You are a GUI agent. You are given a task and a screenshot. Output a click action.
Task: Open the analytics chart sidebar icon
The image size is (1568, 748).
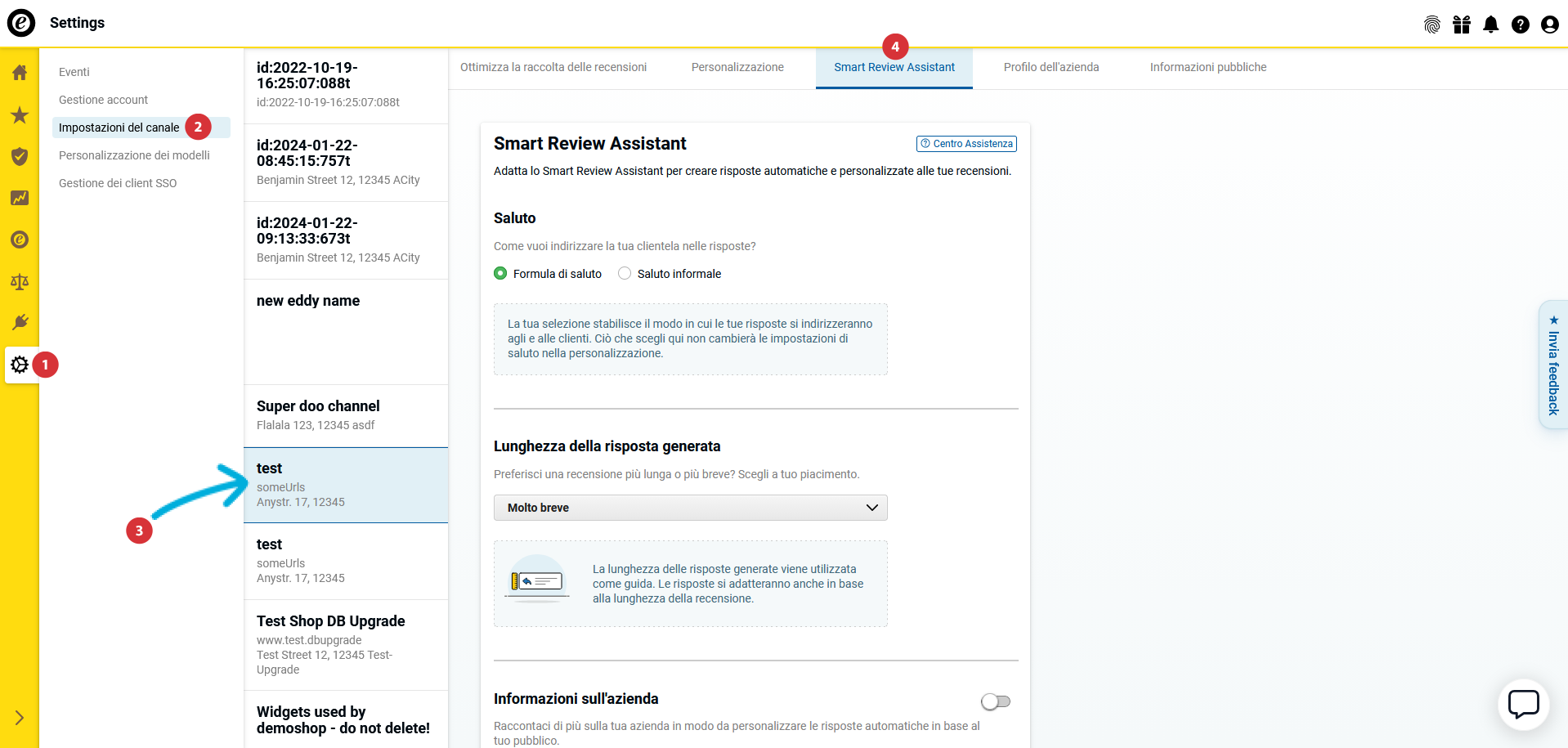(x=20, y=198)
